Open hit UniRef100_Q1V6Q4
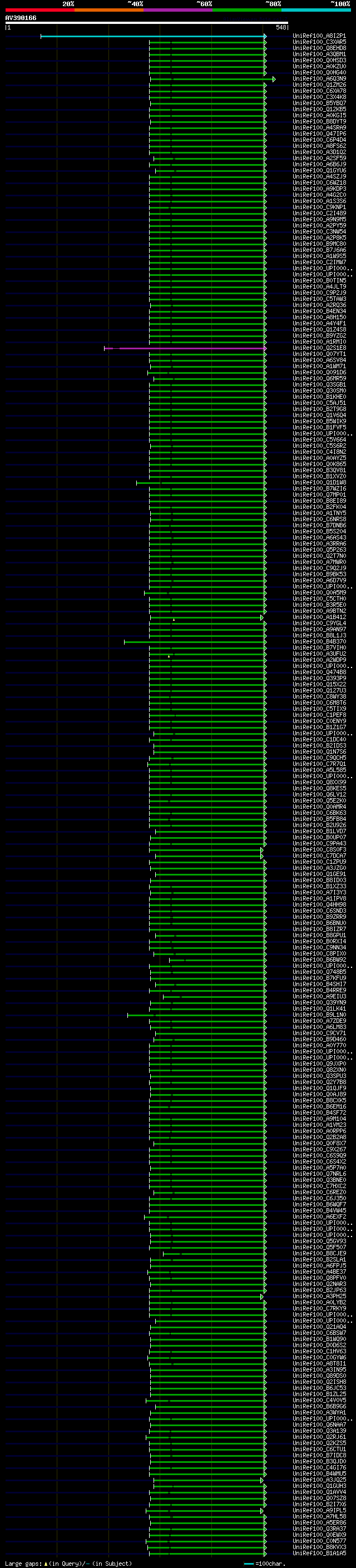This screenshot has height=1568, width=356. pyautogui.click(x=319, y=415)
